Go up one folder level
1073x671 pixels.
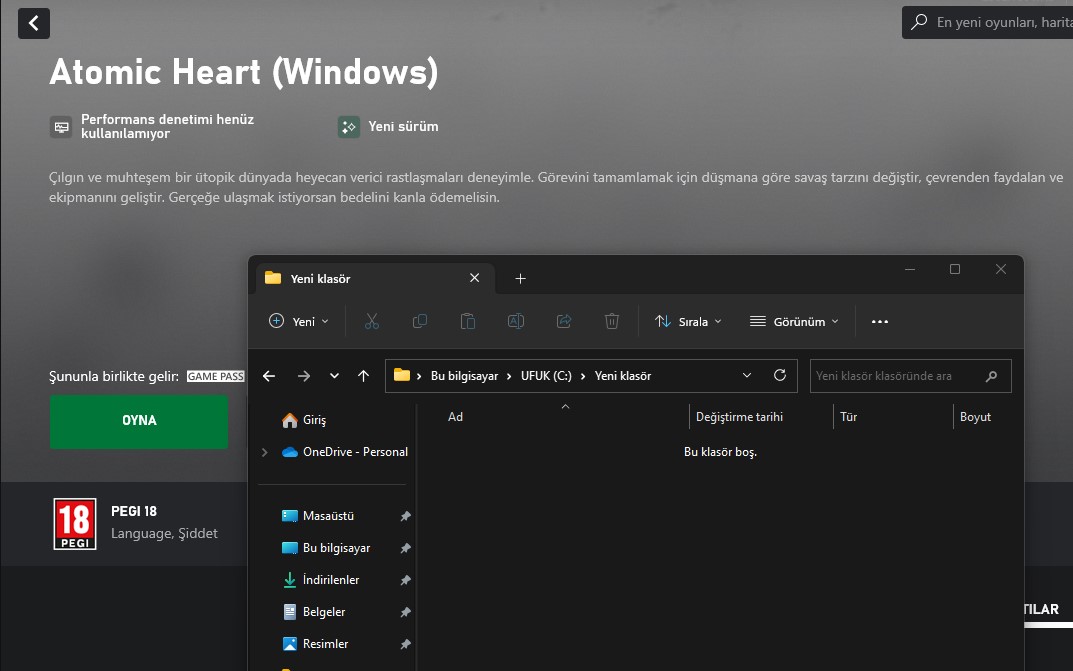(363, 376)
